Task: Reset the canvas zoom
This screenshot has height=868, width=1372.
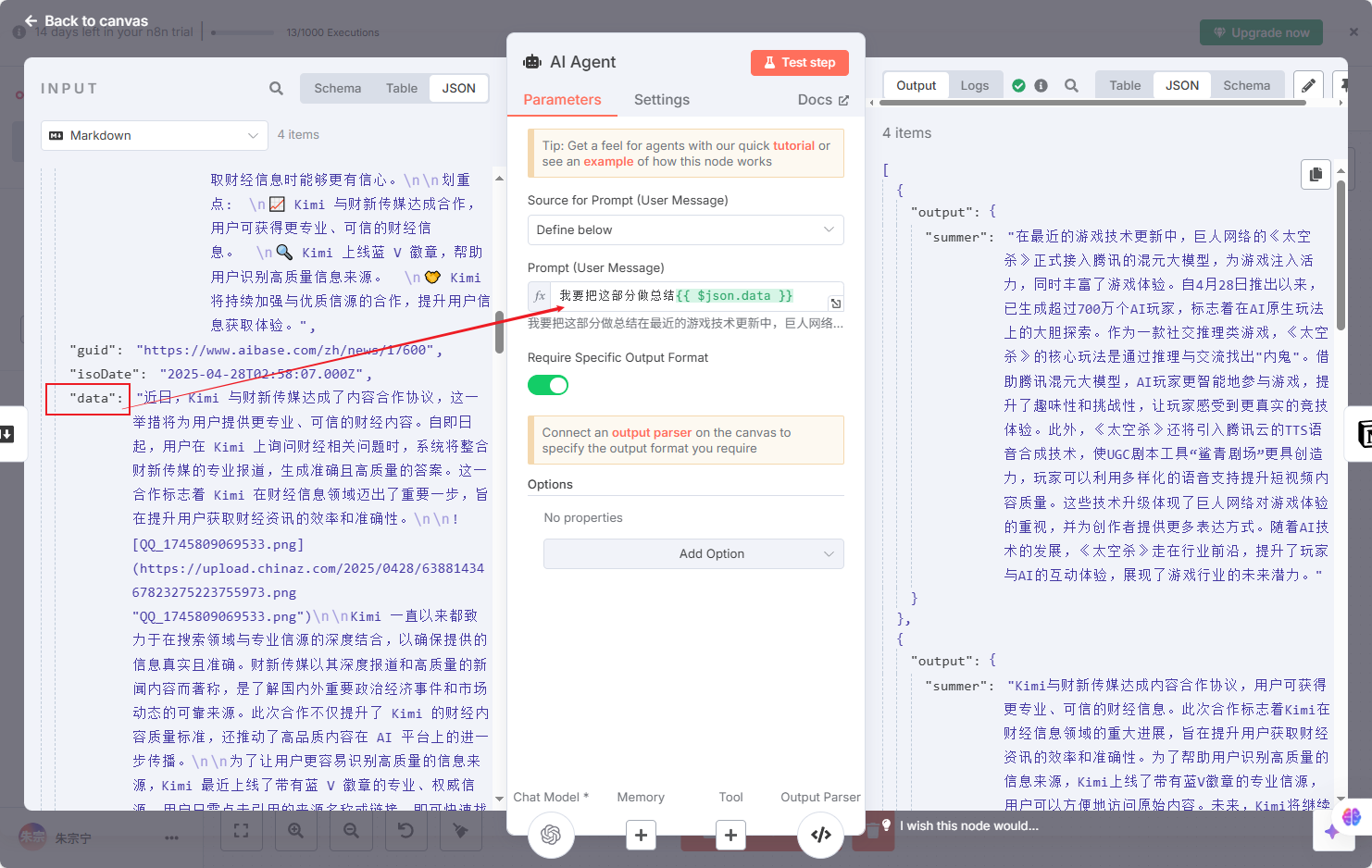Action: (x=405, y=831)
